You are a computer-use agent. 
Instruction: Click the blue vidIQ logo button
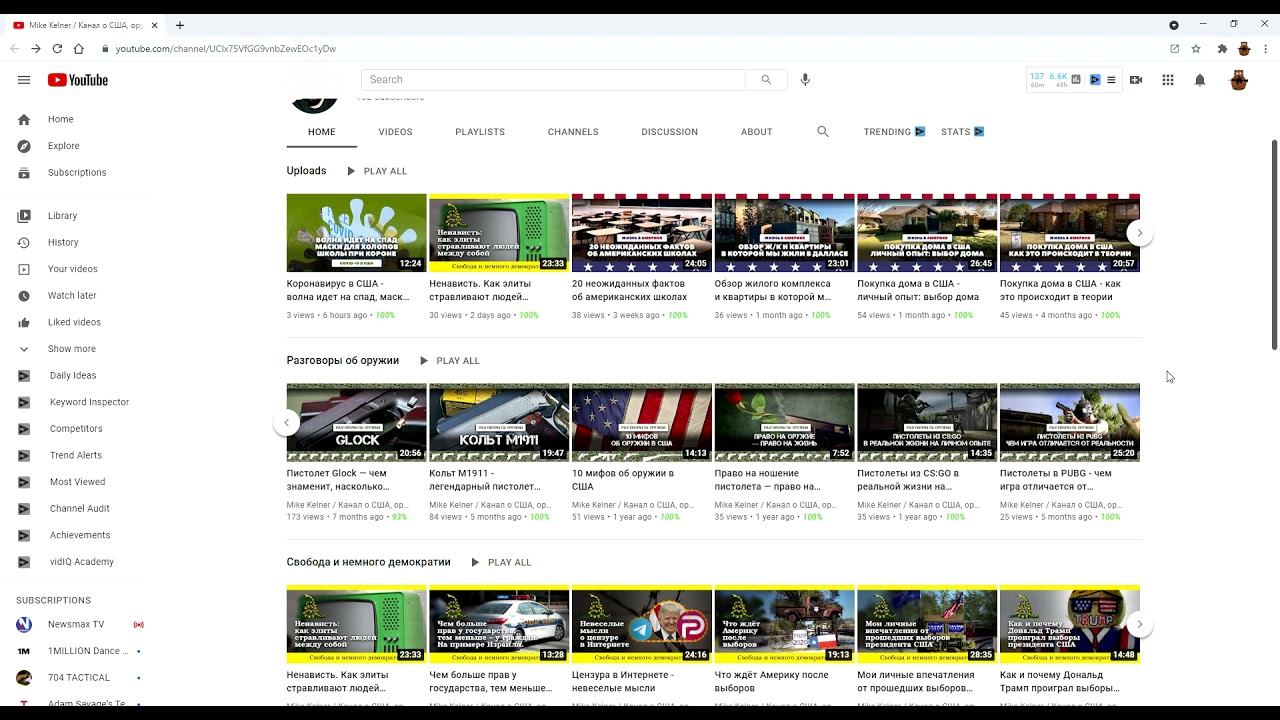click(x=1095, y=80)
